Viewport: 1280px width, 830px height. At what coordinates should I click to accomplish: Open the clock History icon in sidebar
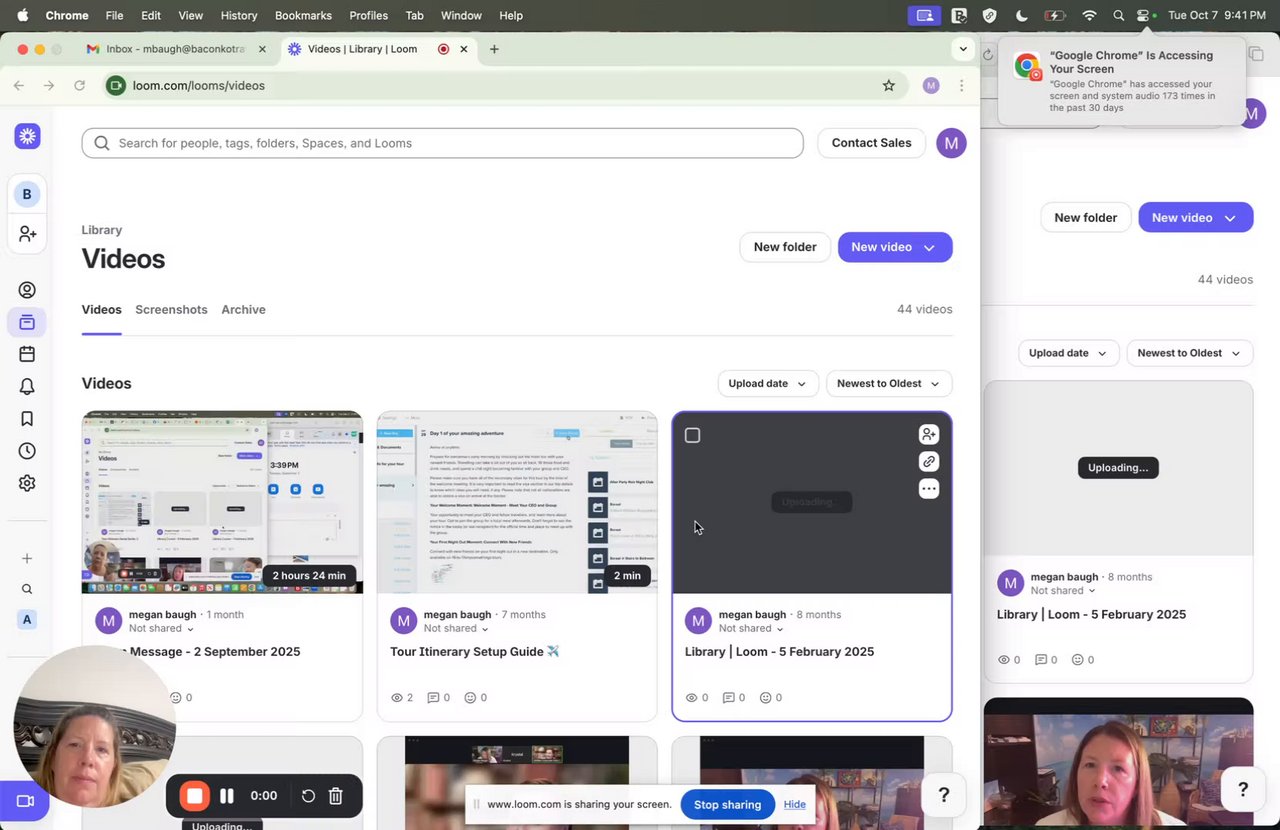pos(27,451)
